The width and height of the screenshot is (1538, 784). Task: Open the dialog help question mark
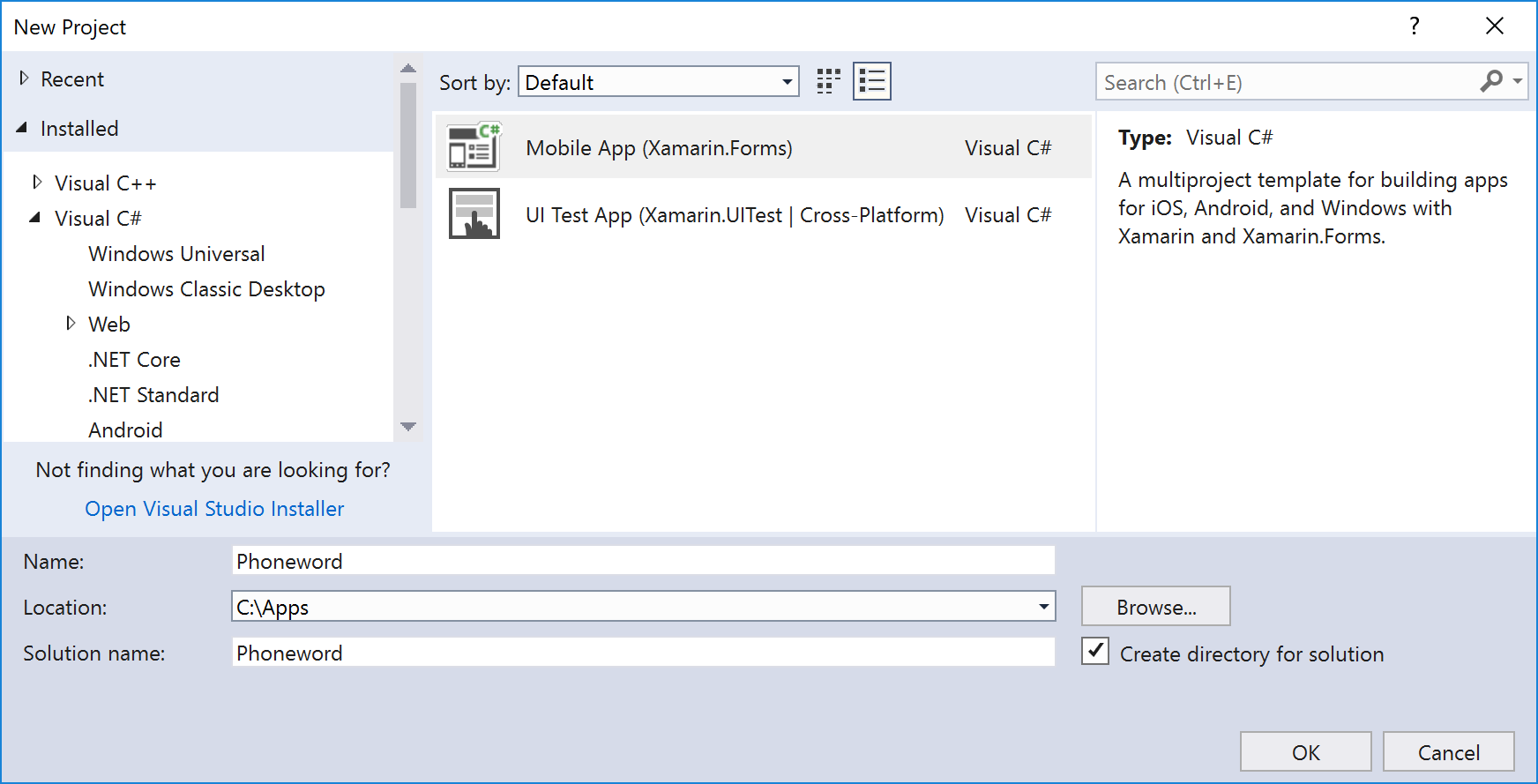pos(1415,26)
